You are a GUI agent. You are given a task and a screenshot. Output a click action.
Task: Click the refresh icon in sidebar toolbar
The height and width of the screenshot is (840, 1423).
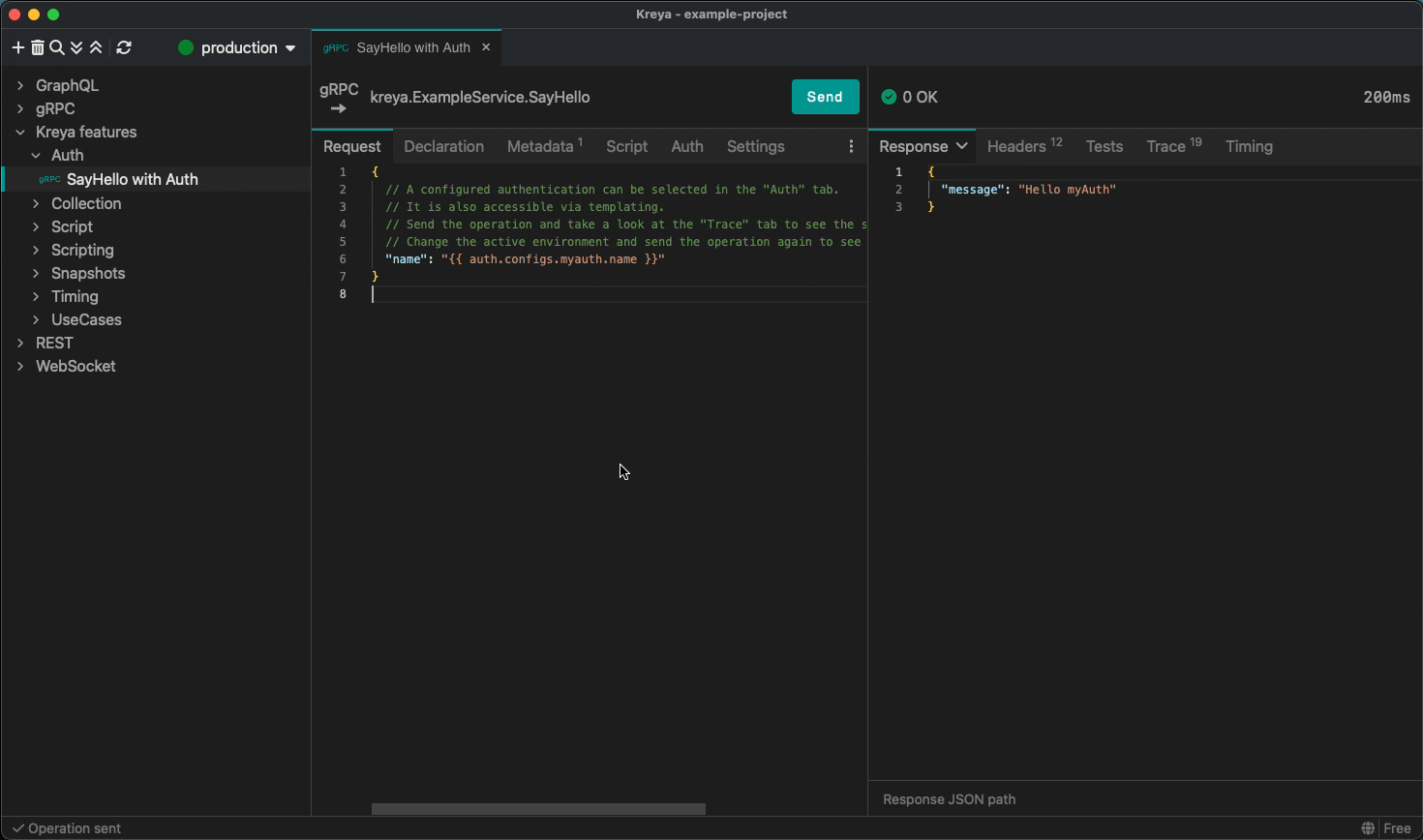pos(124,47)
